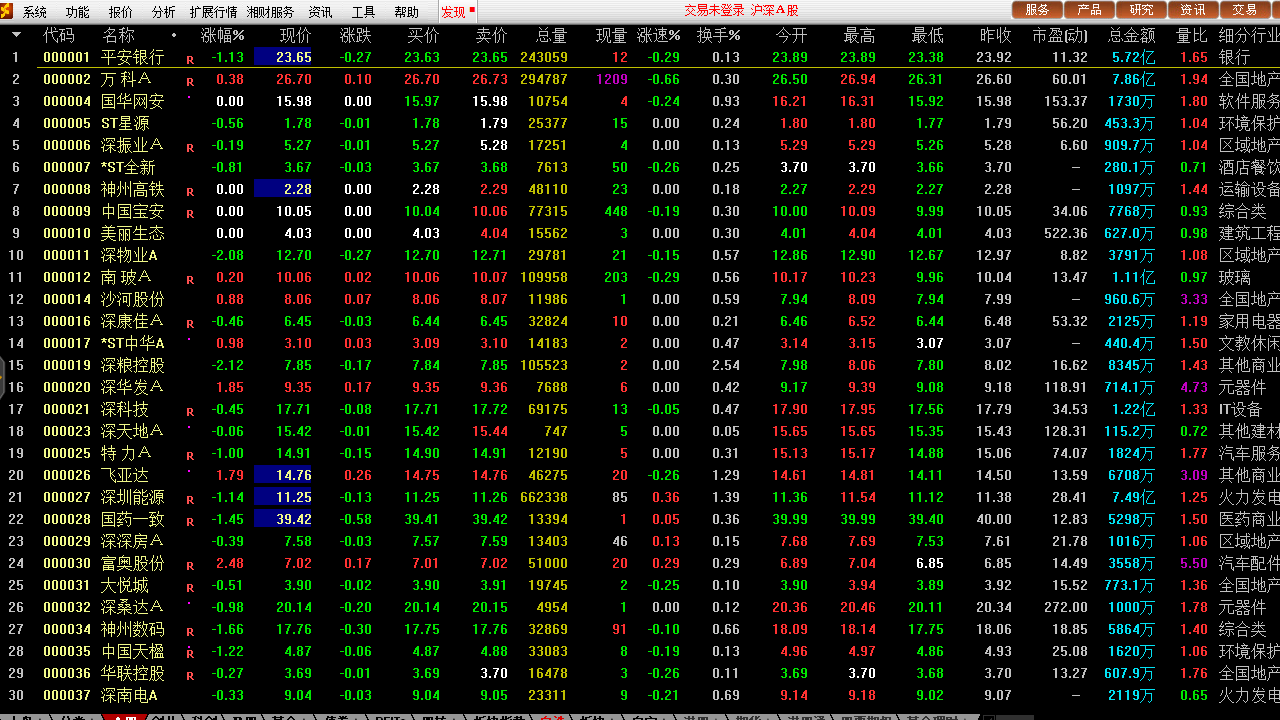The width and height of the screenshot is (1280, 720).
Task: Open the 工具 menu
Action: pos(363,12)
